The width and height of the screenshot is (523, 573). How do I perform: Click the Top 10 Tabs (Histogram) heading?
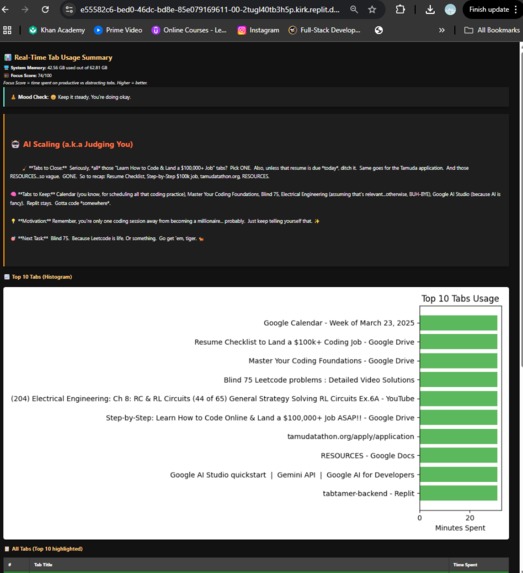tap(38, 277)
